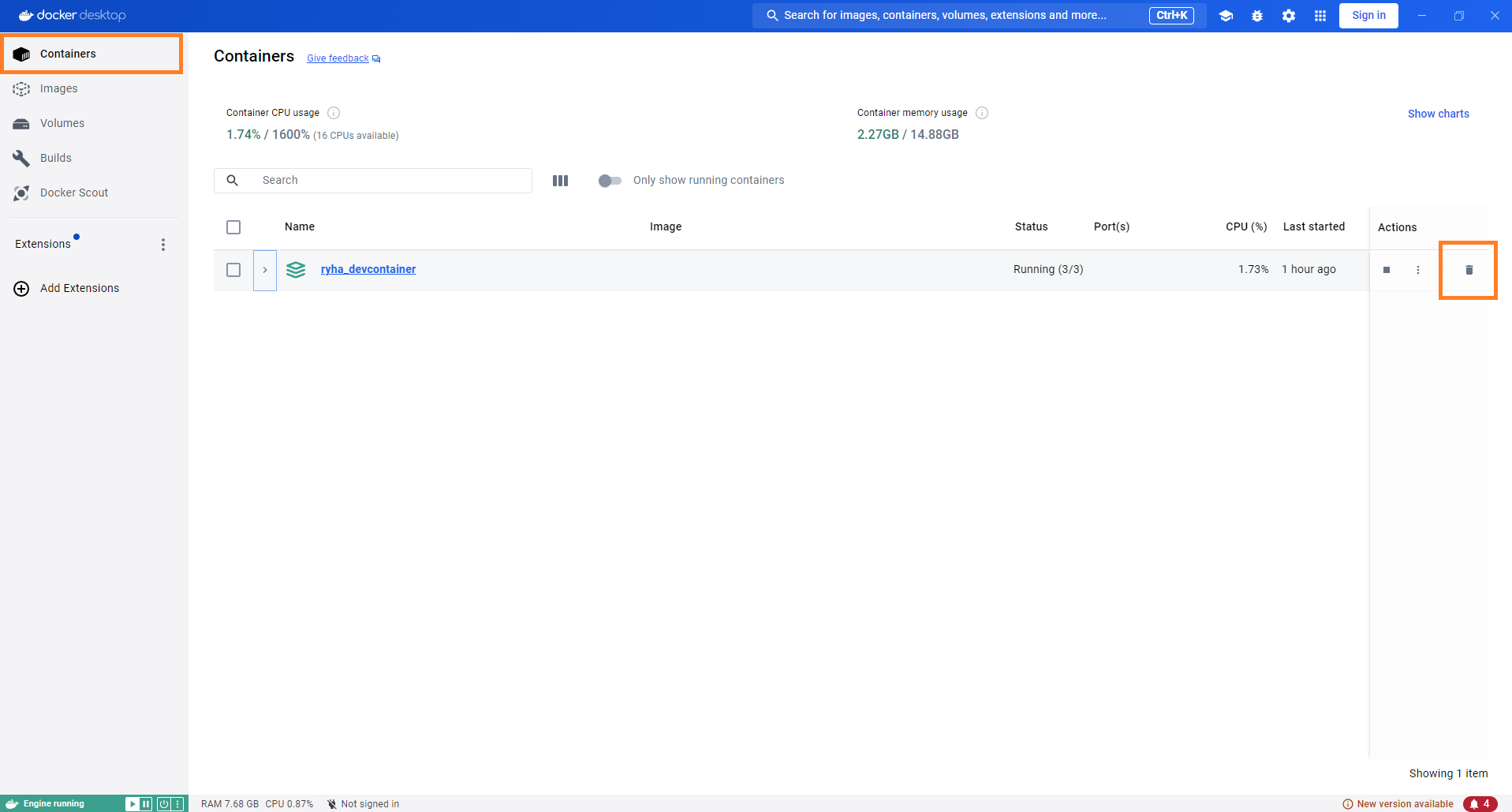Open Docker Scout from sidebar
Image resolution: width=1512 pixels, height=812 pixels.
[93, 193]
